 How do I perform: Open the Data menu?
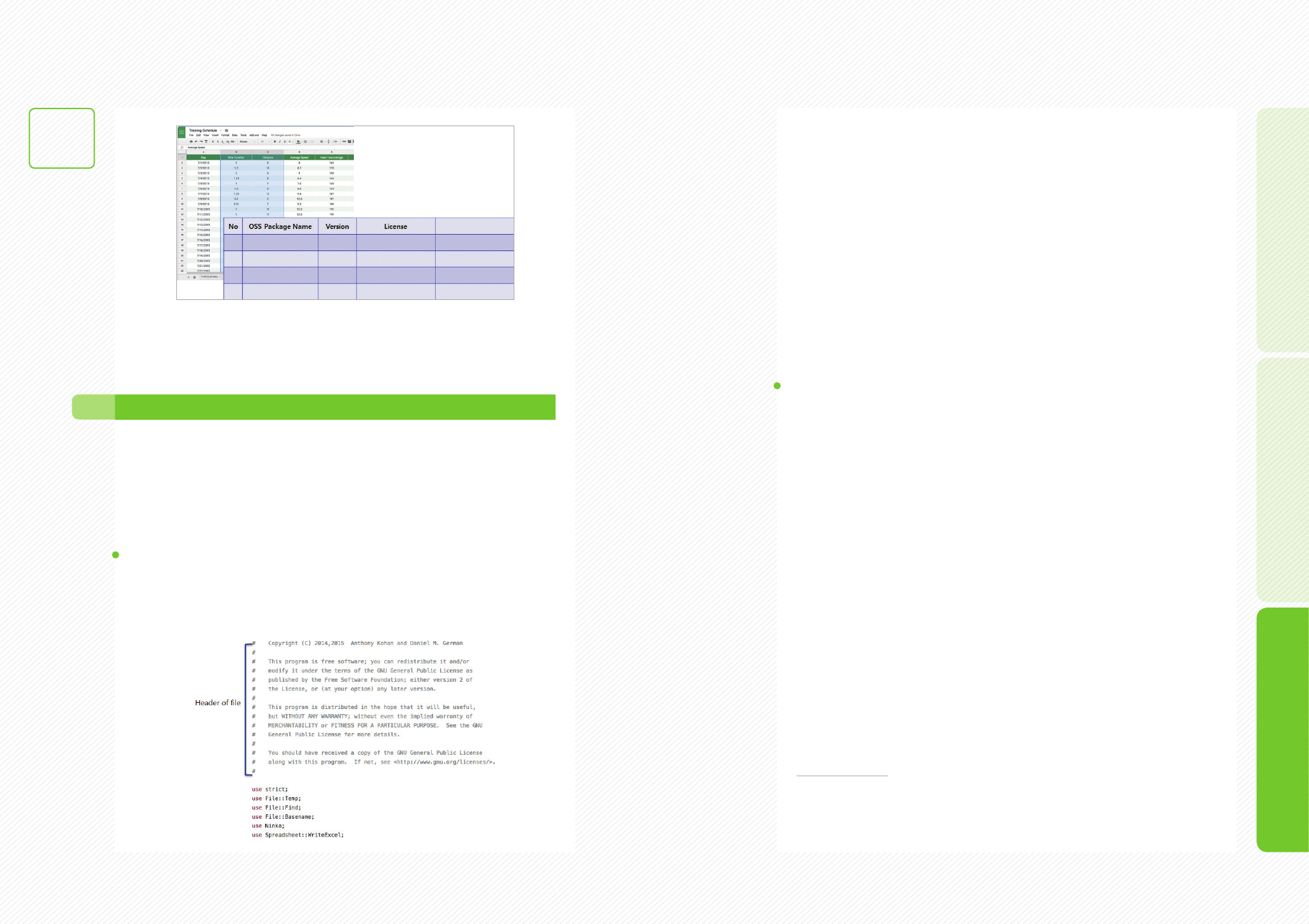tap(235, 135)
